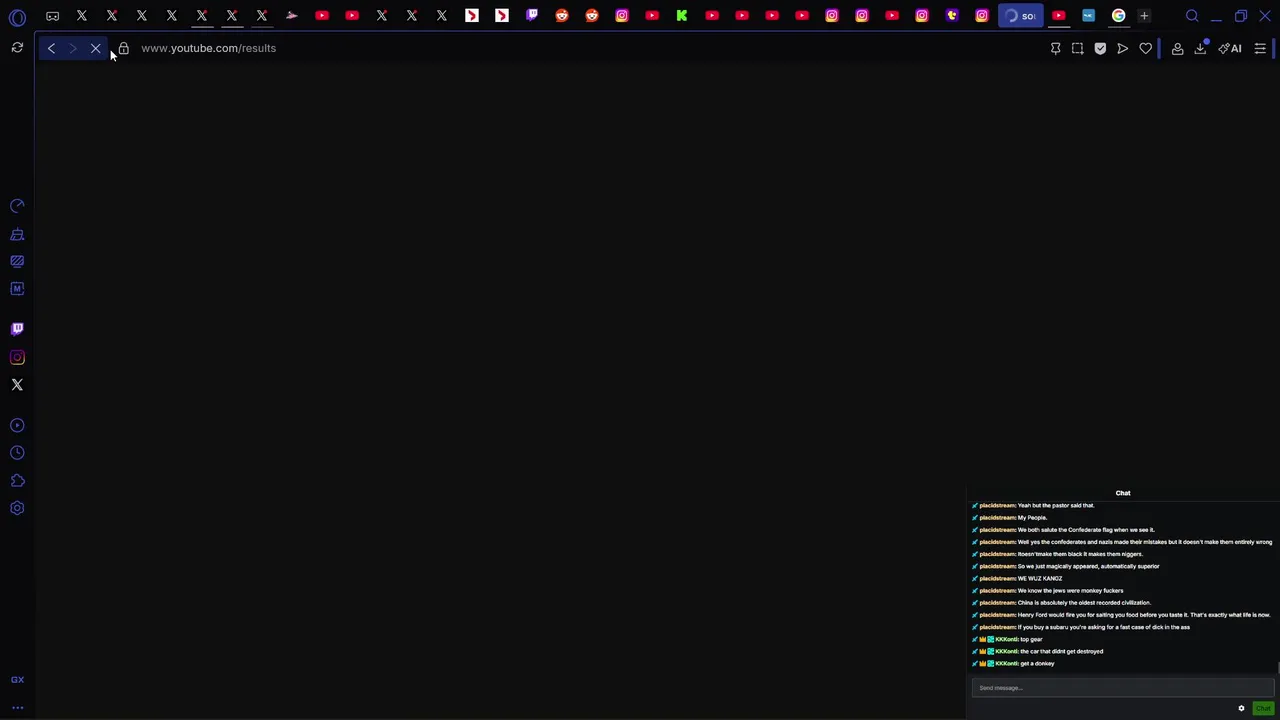Add page to bookmarks with heart icon
The width and height of the screenshot is (1280, 720).
pos(1145,48)
